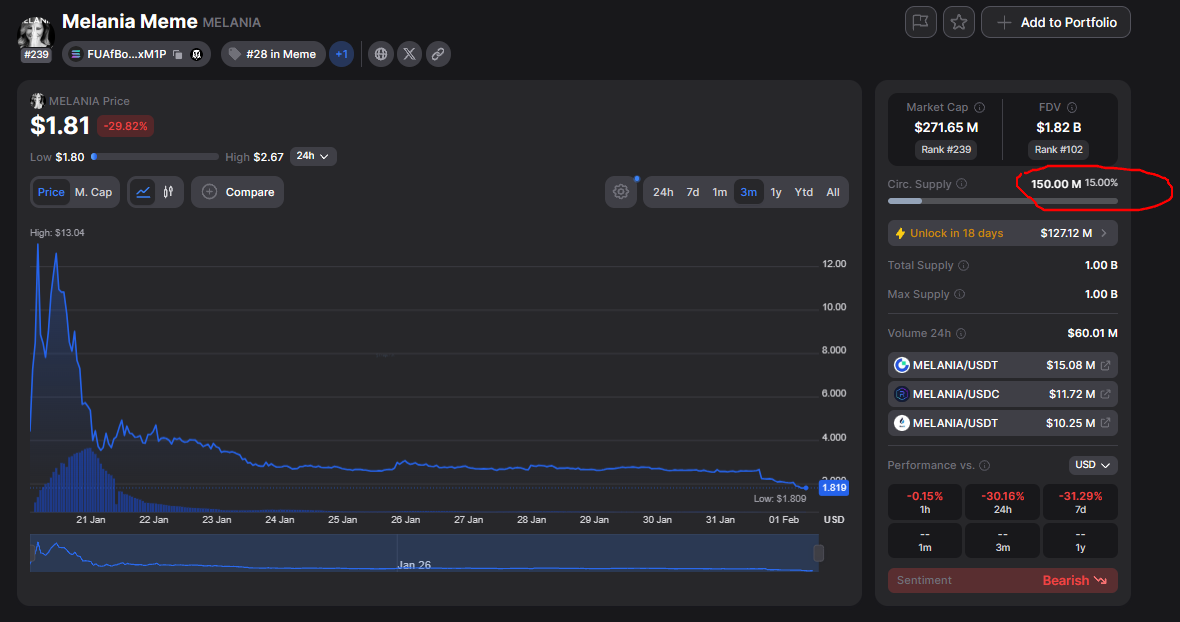Select the All timeframe

tap(833, 193)
